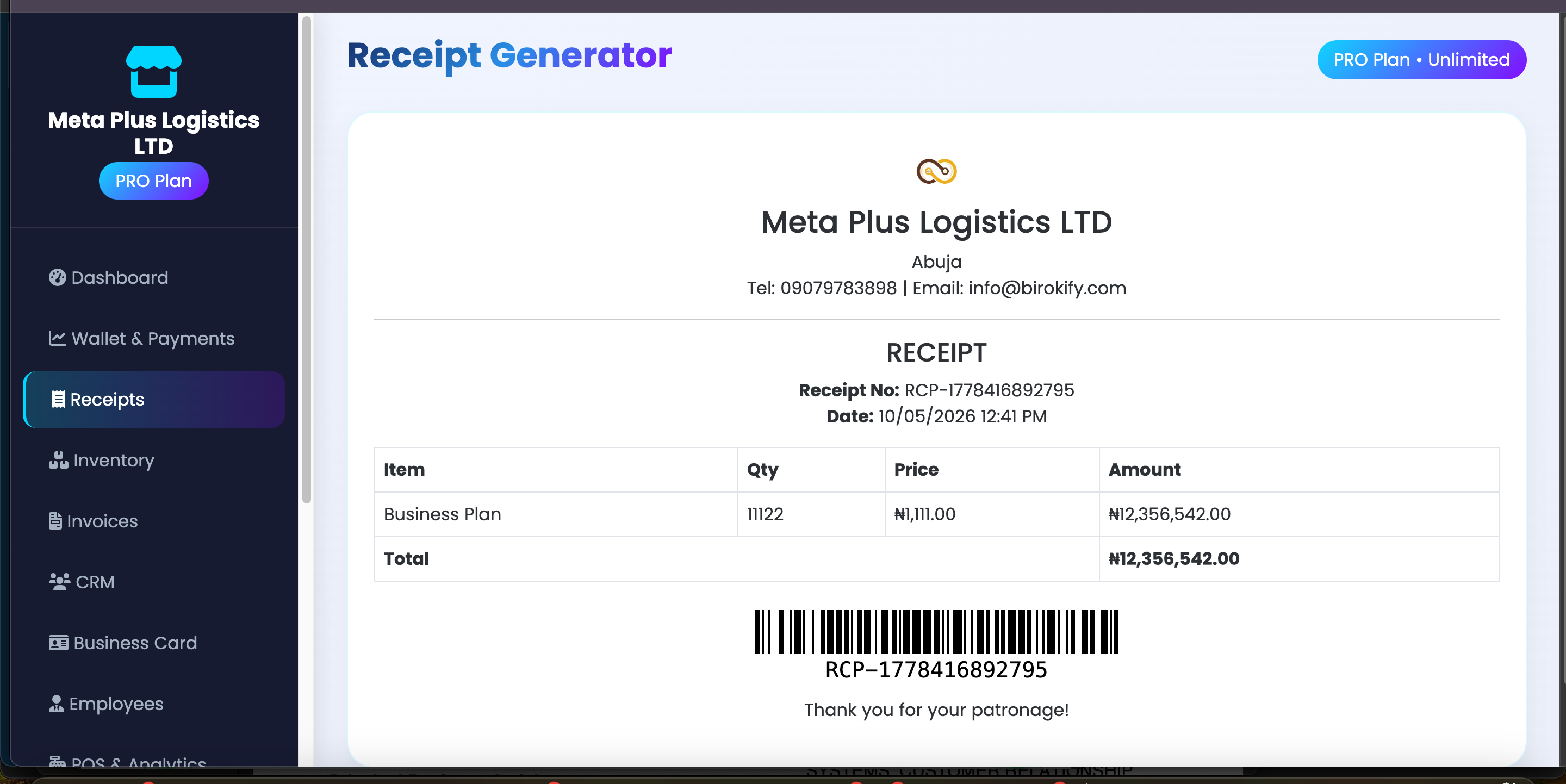Click the infinity company logo on receipt
The image size is (1566, 784).
pos(936,171)
